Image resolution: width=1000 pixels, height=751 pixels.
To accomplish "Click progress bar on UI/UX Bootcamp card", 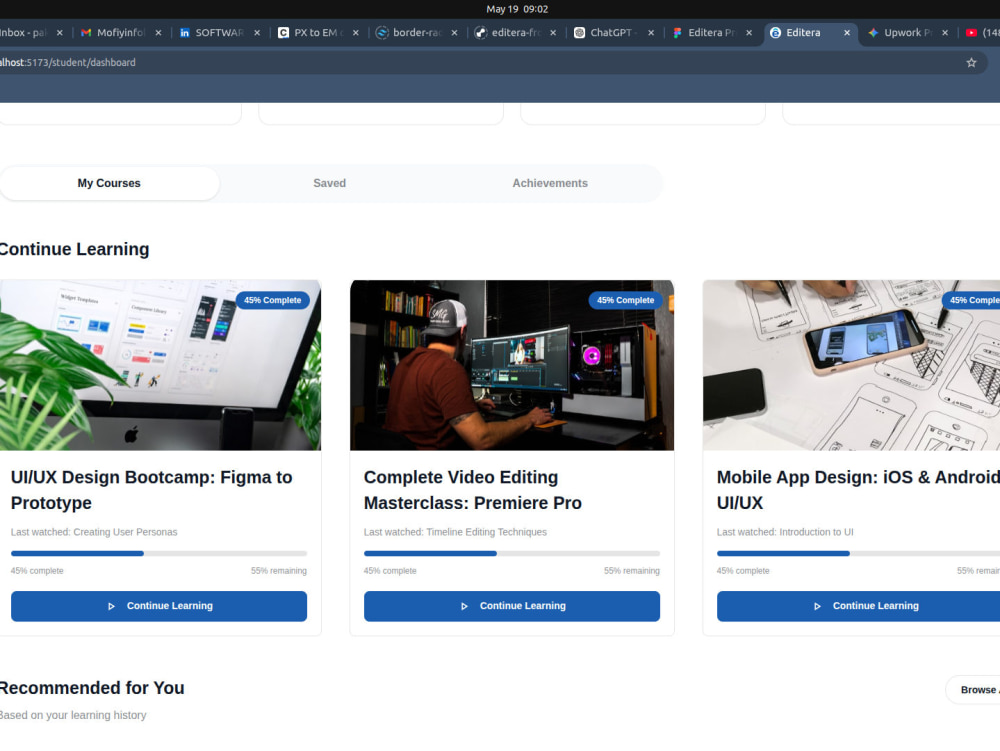I will pos(159,553).
